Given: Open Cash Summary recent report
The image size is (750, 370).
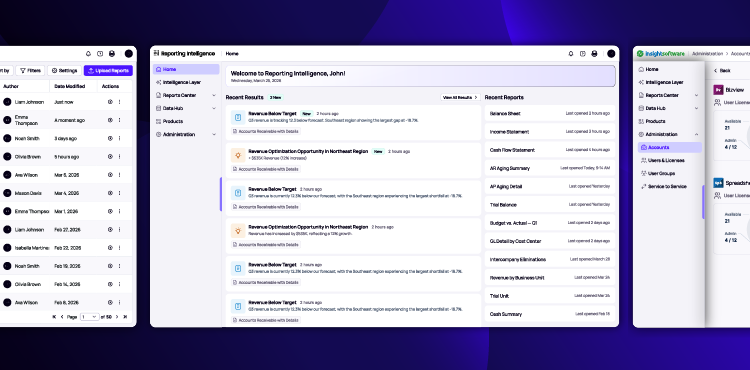Looking at the screenshot, I should tap(550, 314).
